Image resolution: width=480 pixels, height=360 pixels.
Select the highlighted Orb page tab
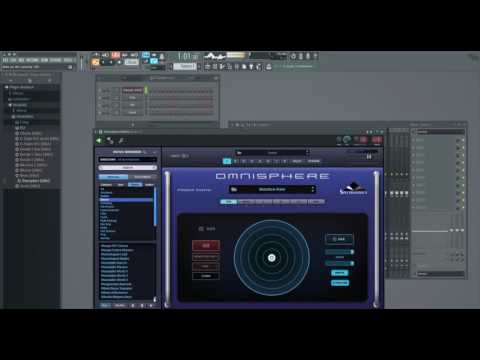(229, 202)
